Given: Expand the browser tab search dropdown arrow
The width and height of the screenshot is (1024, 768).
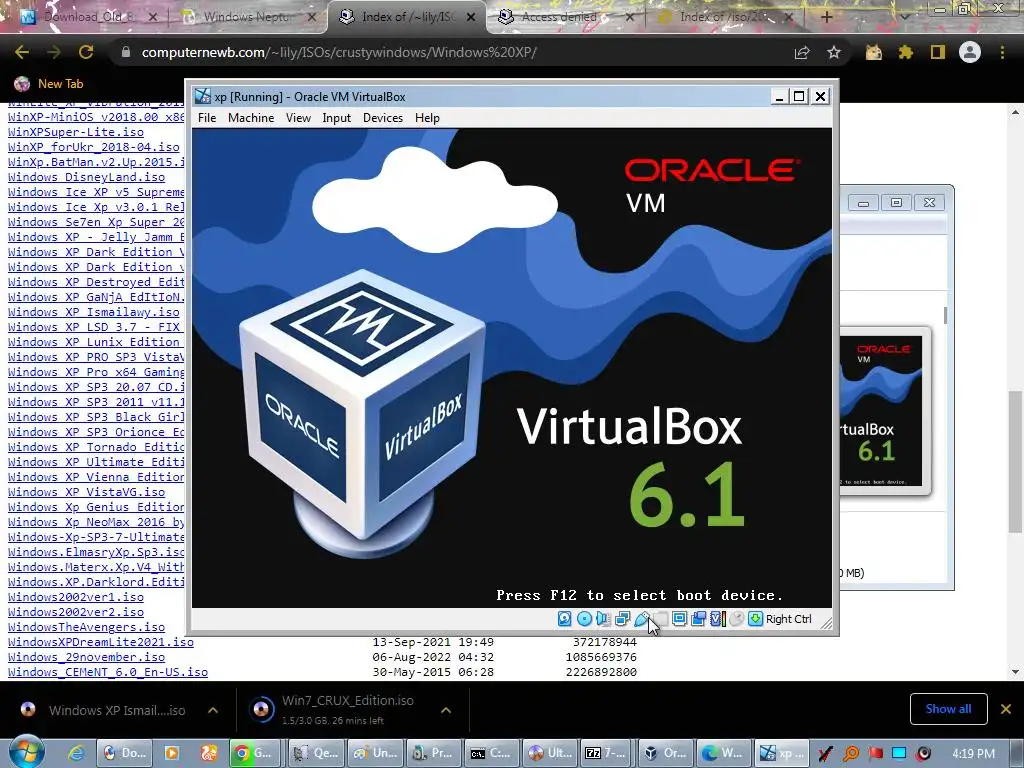Looking at the screenshot, I should (x=904, y=18).
